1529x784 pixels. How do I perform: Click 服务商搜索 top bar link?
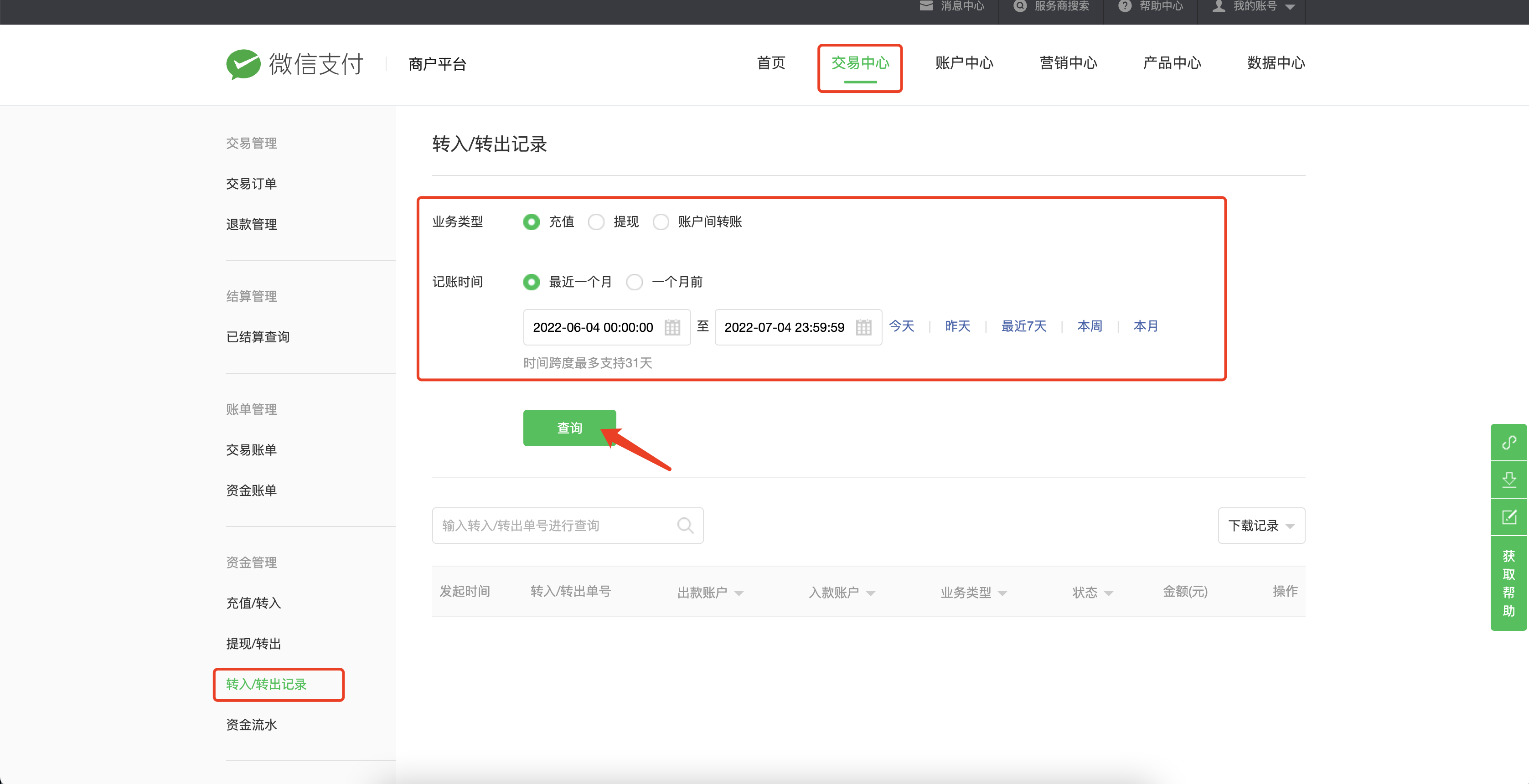(x=1061, y=6)
